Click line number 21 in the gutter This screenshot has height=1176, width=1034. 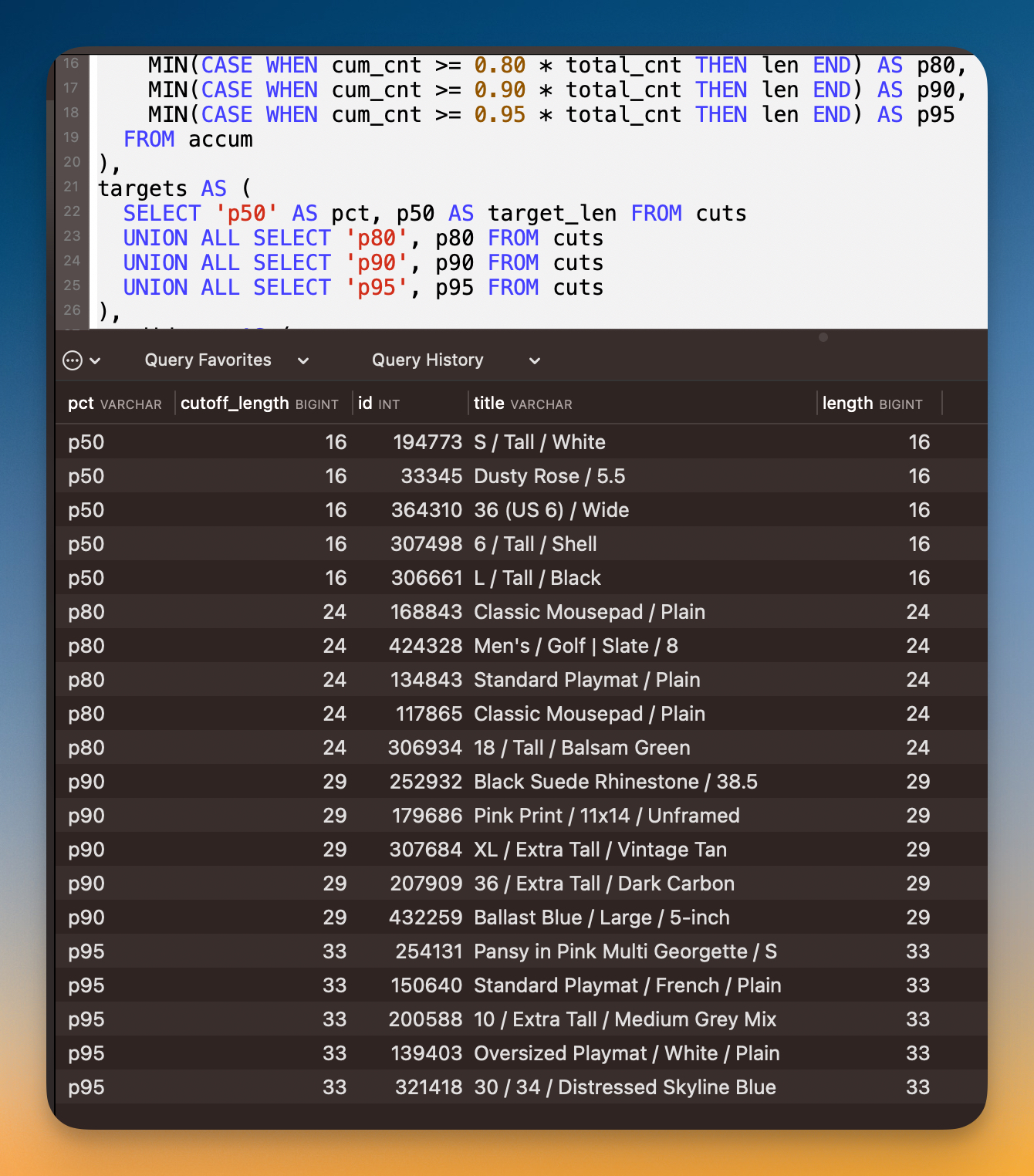point(72,187)
